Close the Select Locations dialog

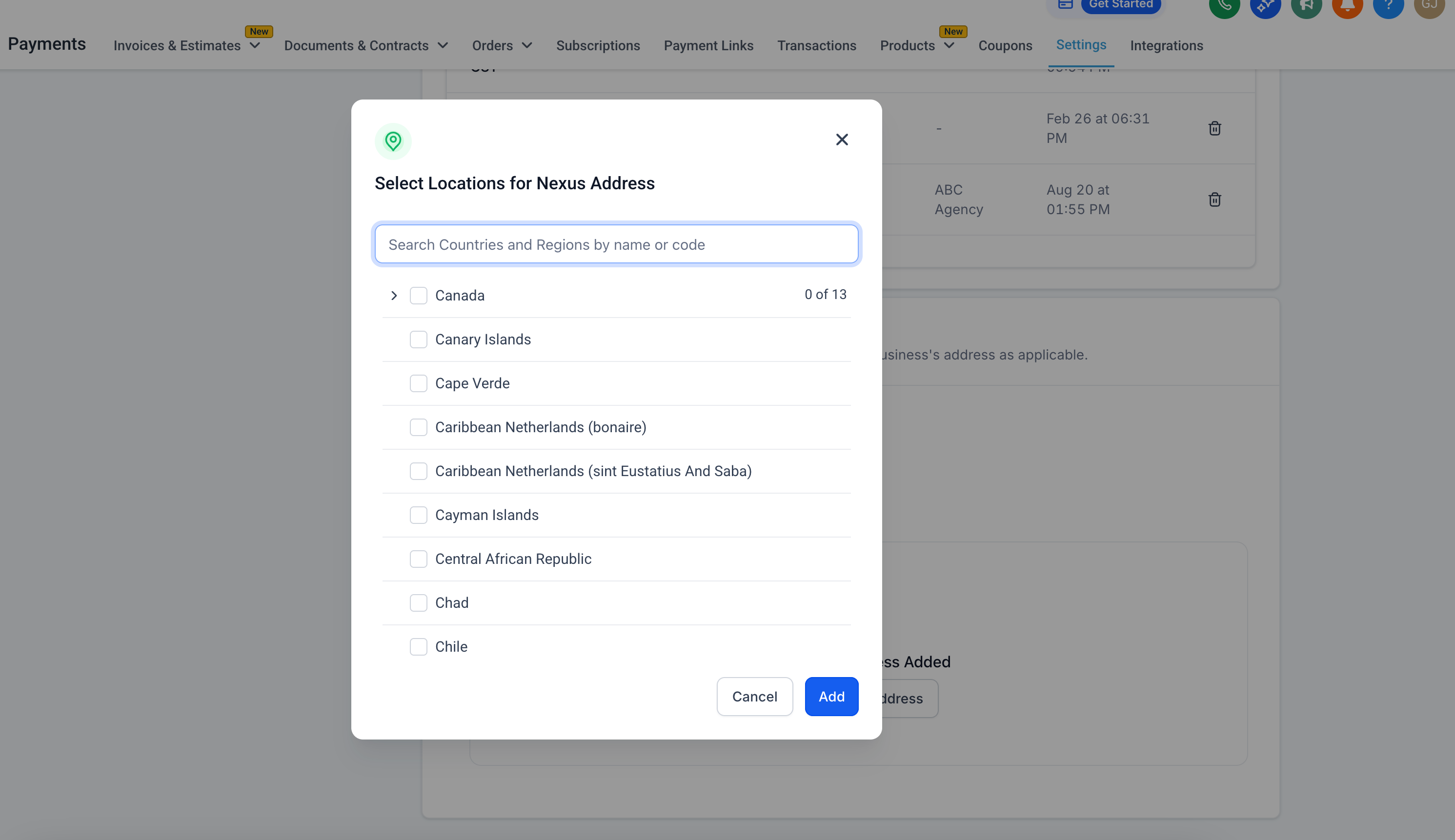[x=842, y=140]
